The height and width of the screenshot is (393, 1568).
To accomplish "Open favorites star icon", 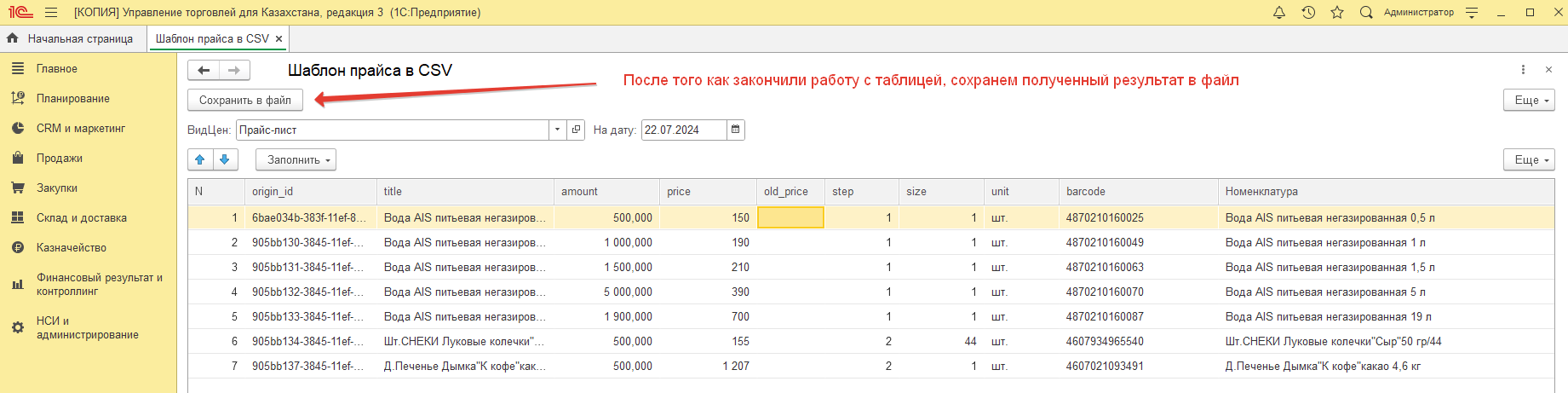I will pos(1337,13).
